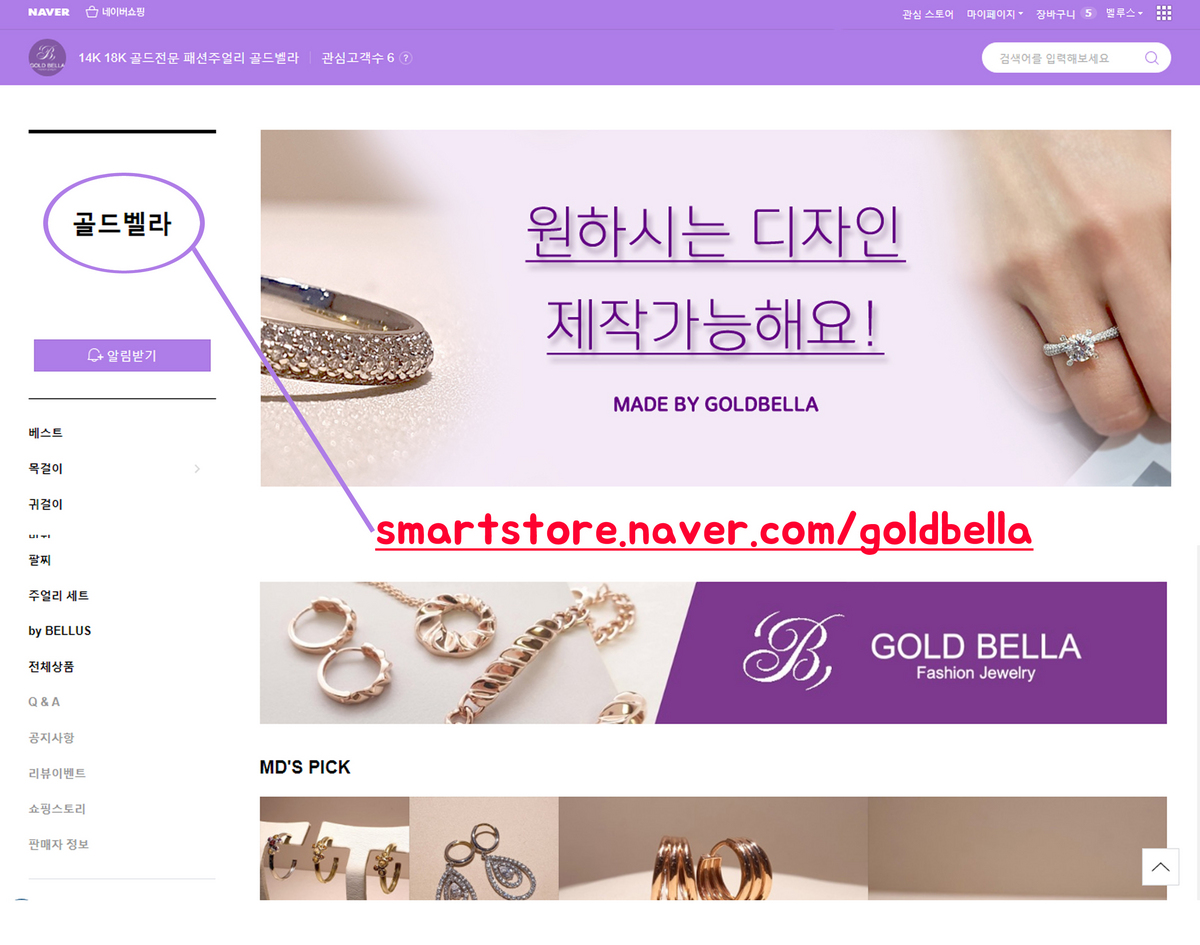
Task: Click the 알림받기 notification bell button
Action: point(122,355)
